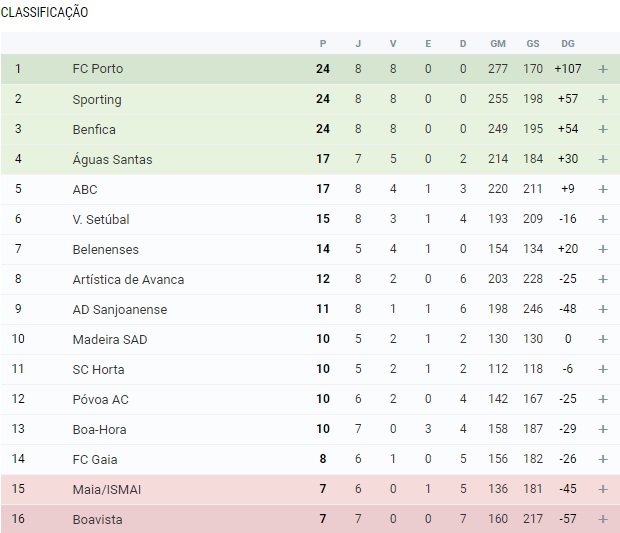Expand V. Setúbal standings row

603,220
